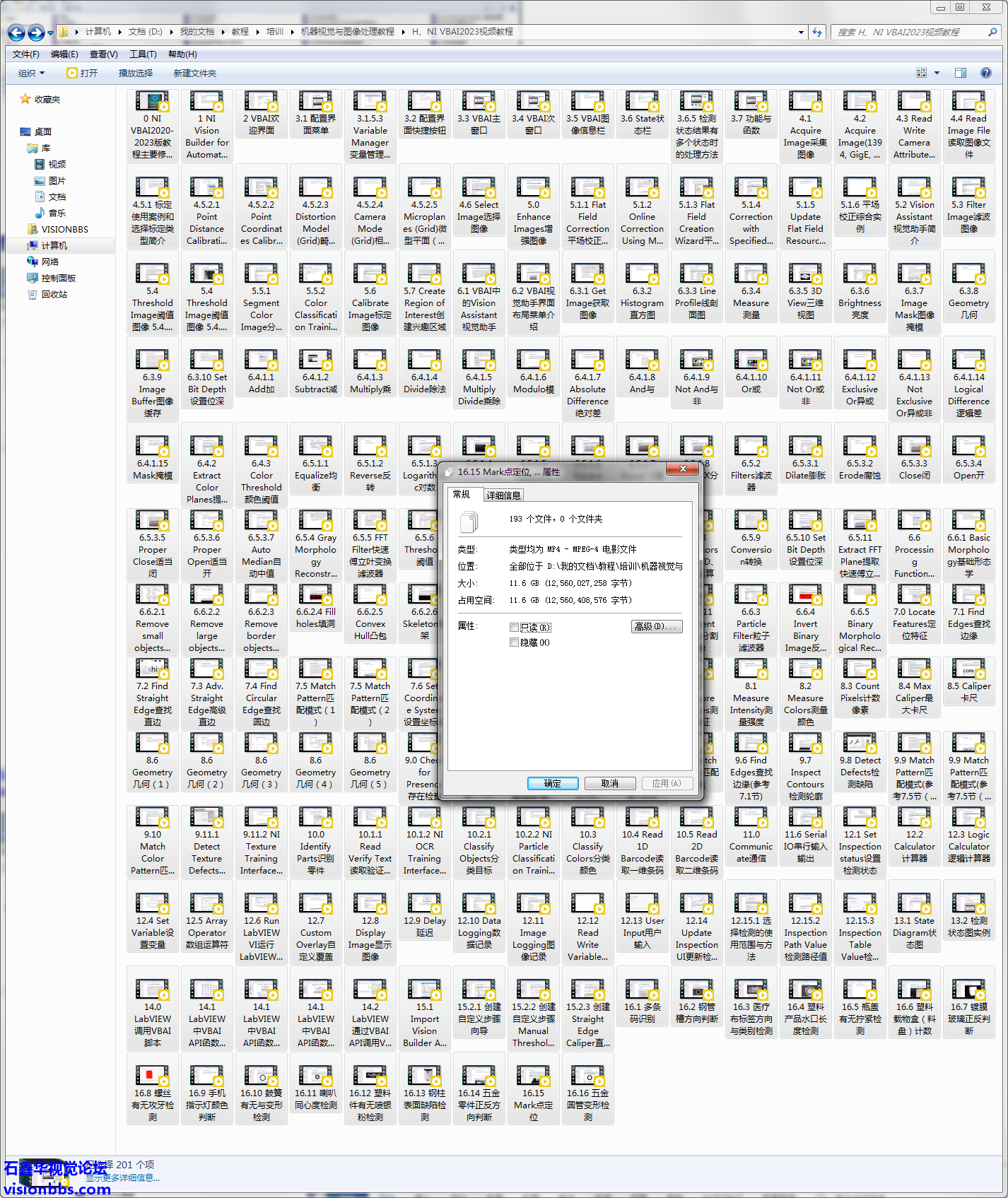The width and height of the screenshot is (1008, 1198).
Task: Open 控制面板 from the sidebar
Action: pos(58,278)
